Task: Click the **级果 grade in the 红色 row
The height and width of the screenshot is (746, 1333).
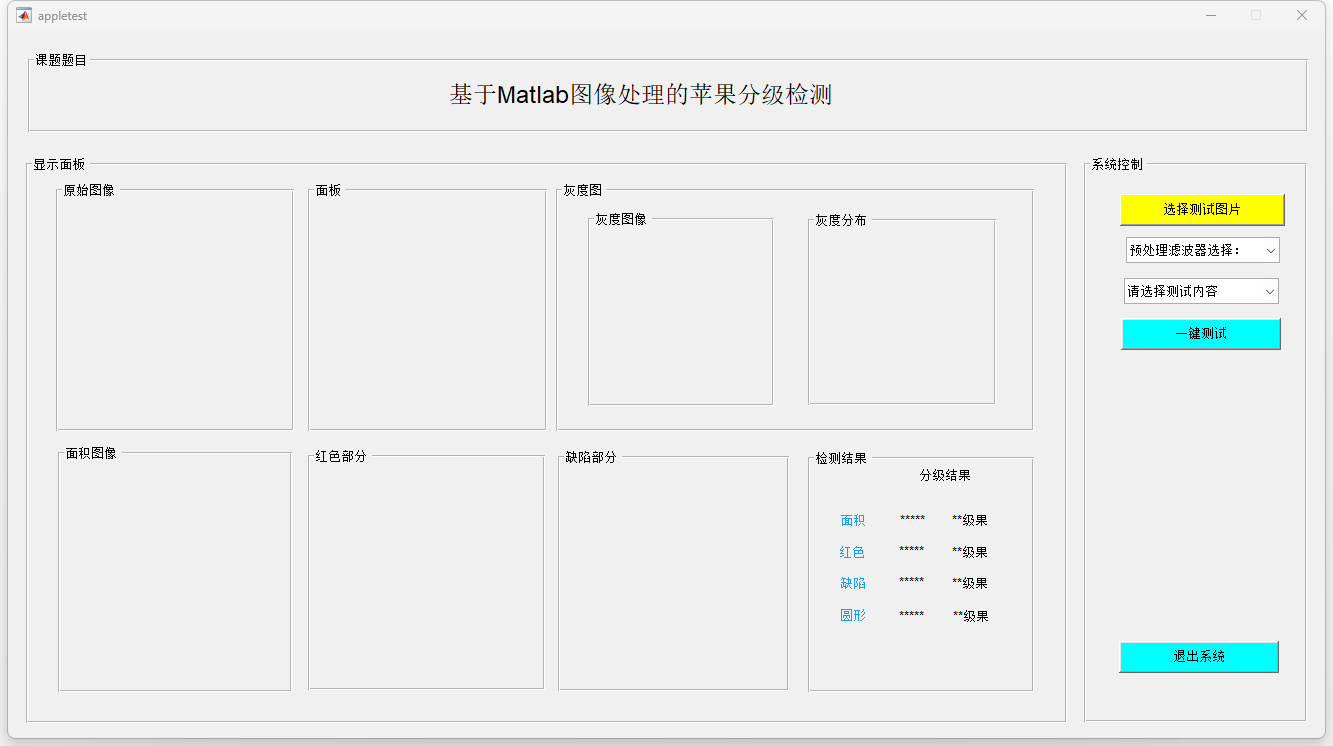Action: coord(970,552)
